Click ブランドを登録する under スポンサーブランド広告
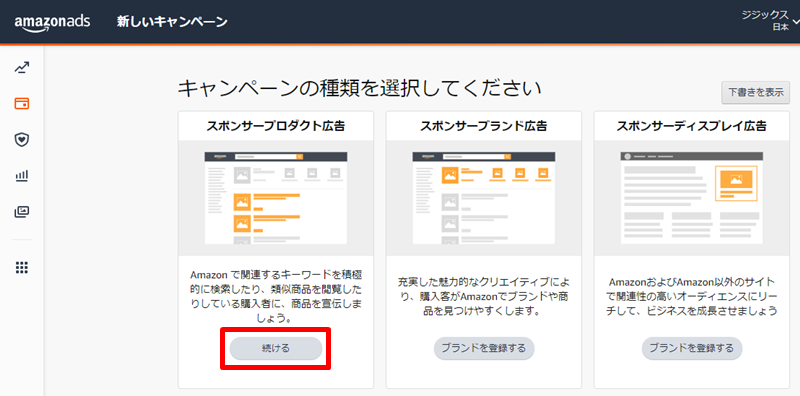800x396 pixels. click(x=484, y=349)
